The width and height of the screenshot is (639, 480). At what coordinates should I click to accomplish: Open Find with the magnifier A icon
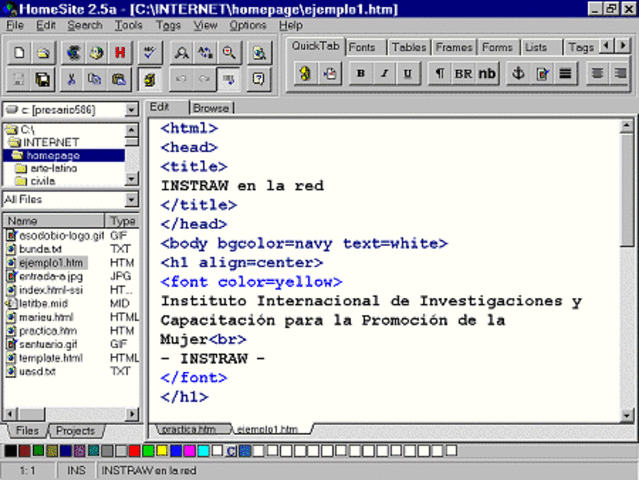click(181, 53)
